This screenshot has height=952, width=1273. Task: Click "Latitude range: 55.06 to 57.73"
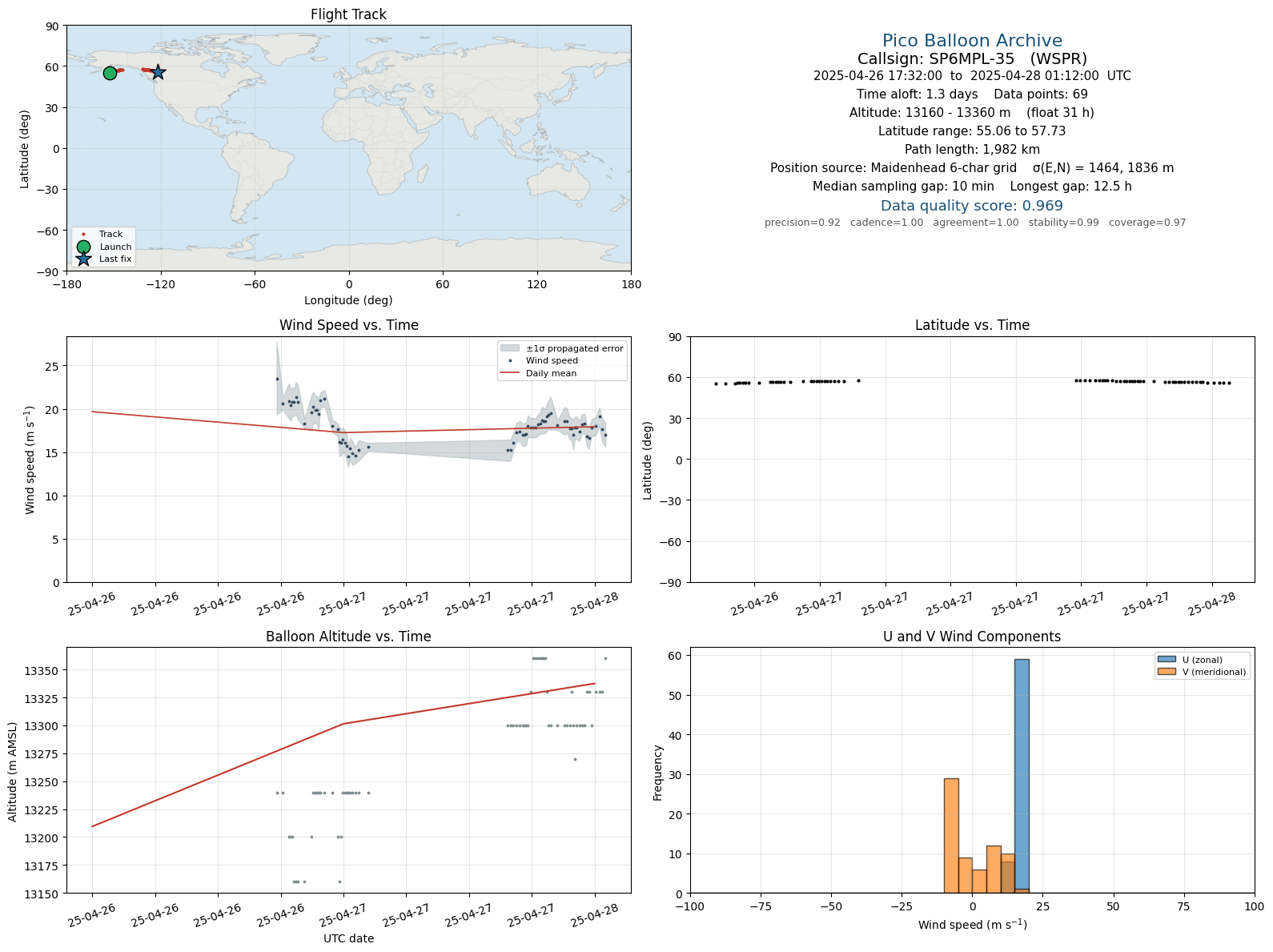coord(972,131)
